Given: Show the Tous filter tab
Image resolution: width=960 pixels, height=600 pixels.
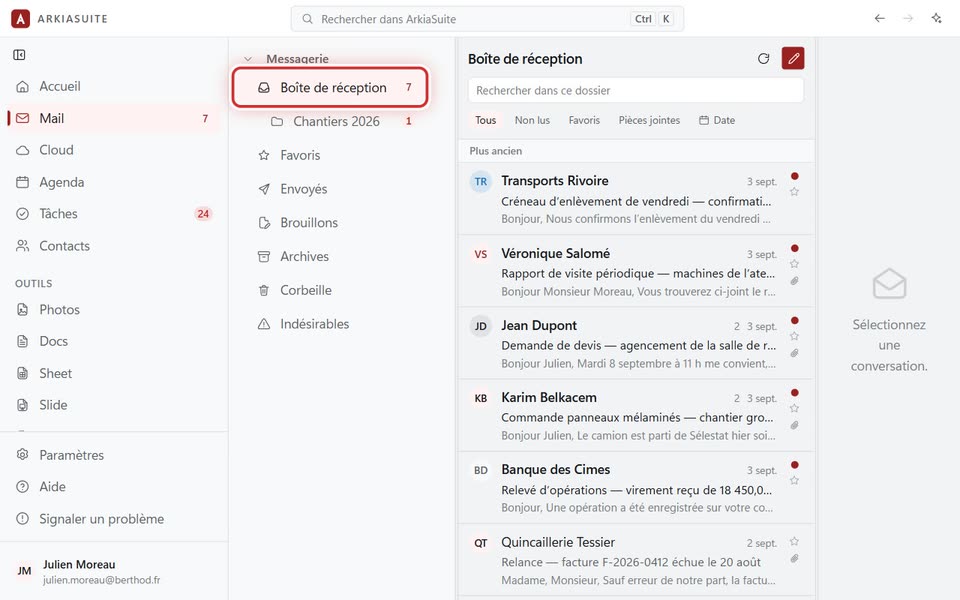Looking at the screenshot, I should coord(486,121).
